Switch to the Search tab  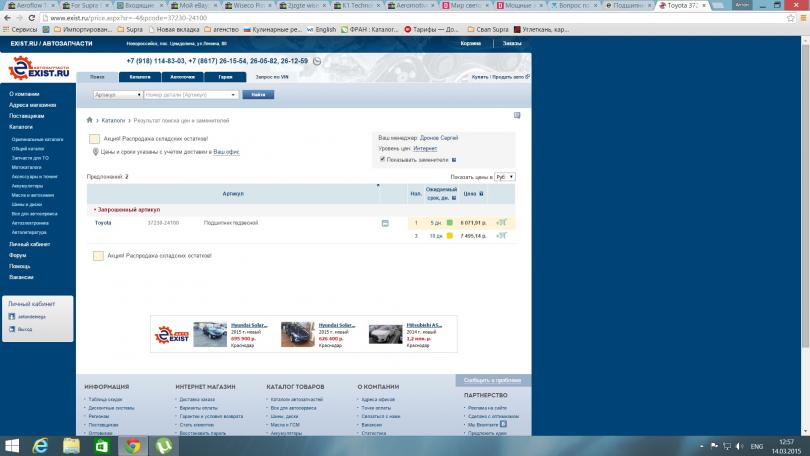(x=97, y=76)
